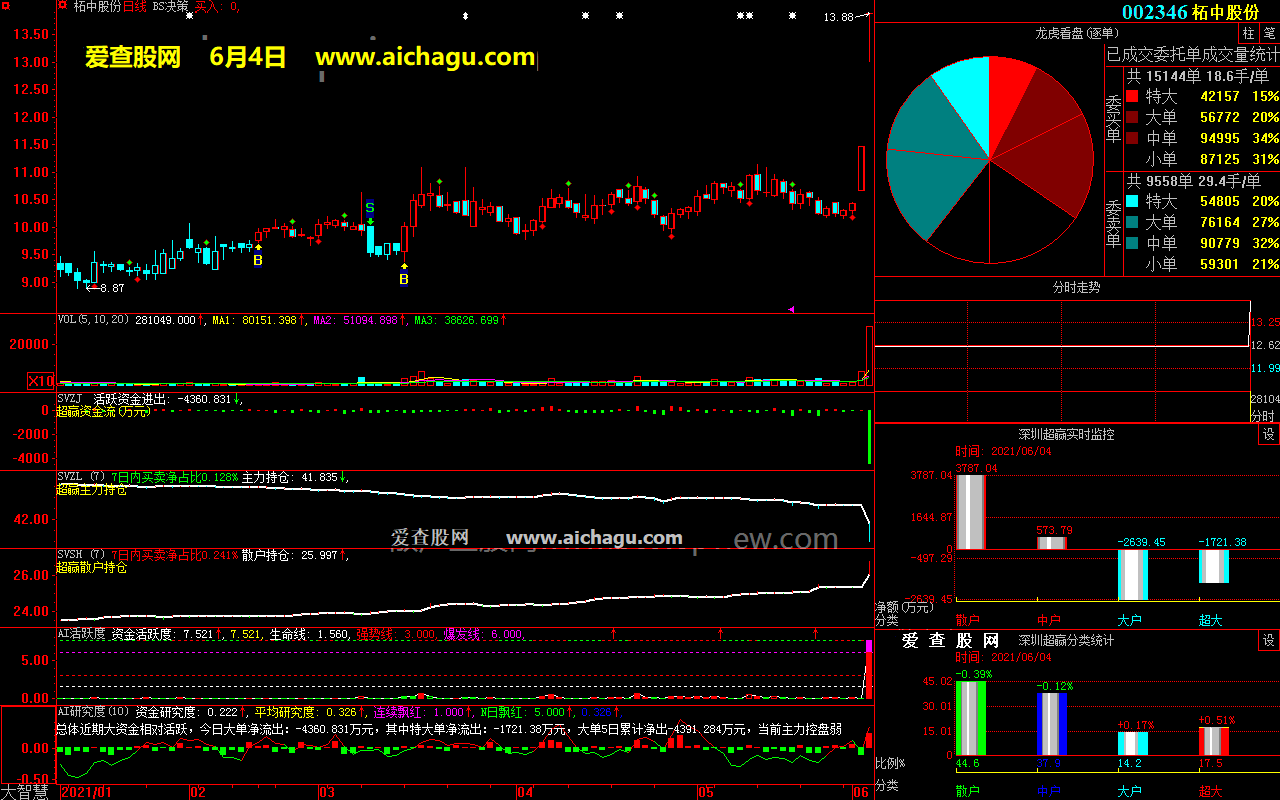Select stock code 002346 柘中股份 title
The width and height of the screenshot is (1280, 800).
coord(1190,12)
